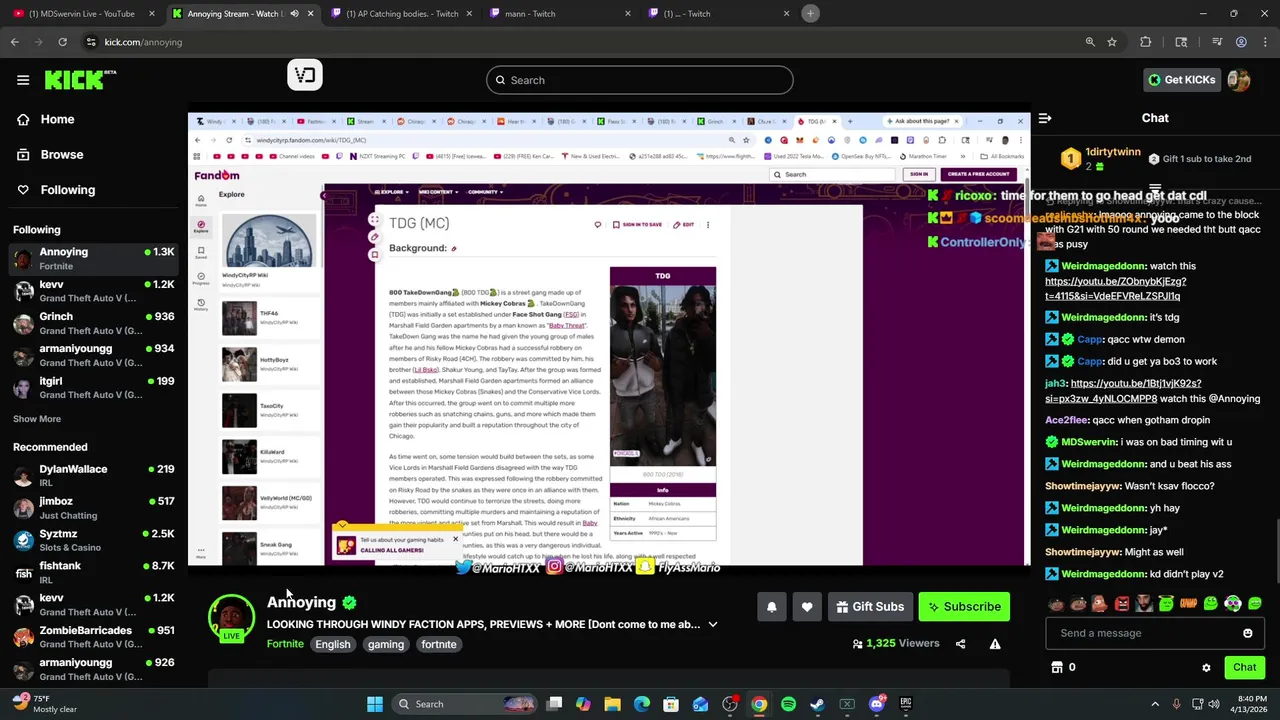Click the Gift Subs button
Viewport: 1280px width, 720px height.
870,607
